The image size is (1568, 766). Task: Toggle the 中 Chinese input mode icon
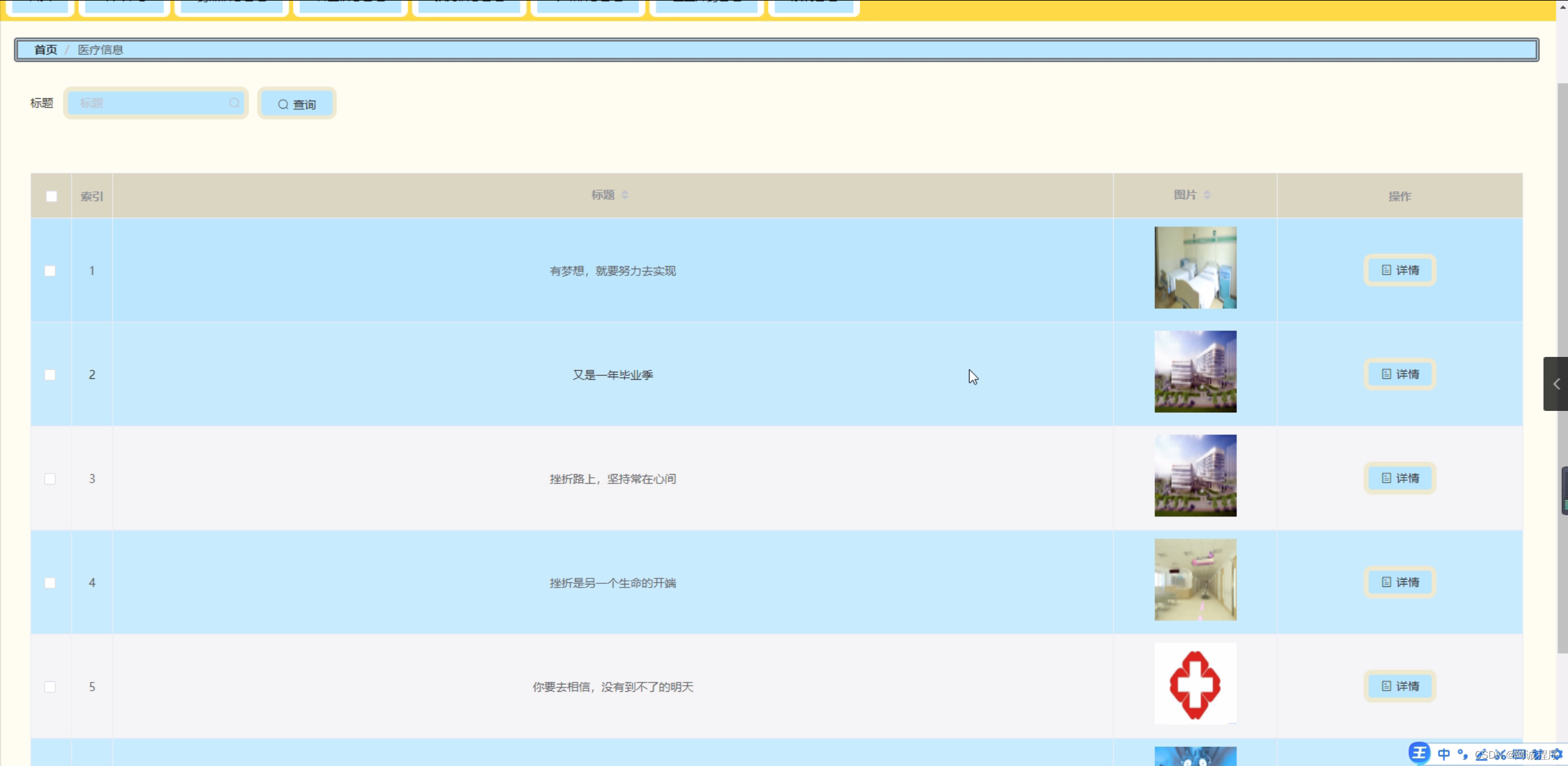click(x=1444, y=754)
